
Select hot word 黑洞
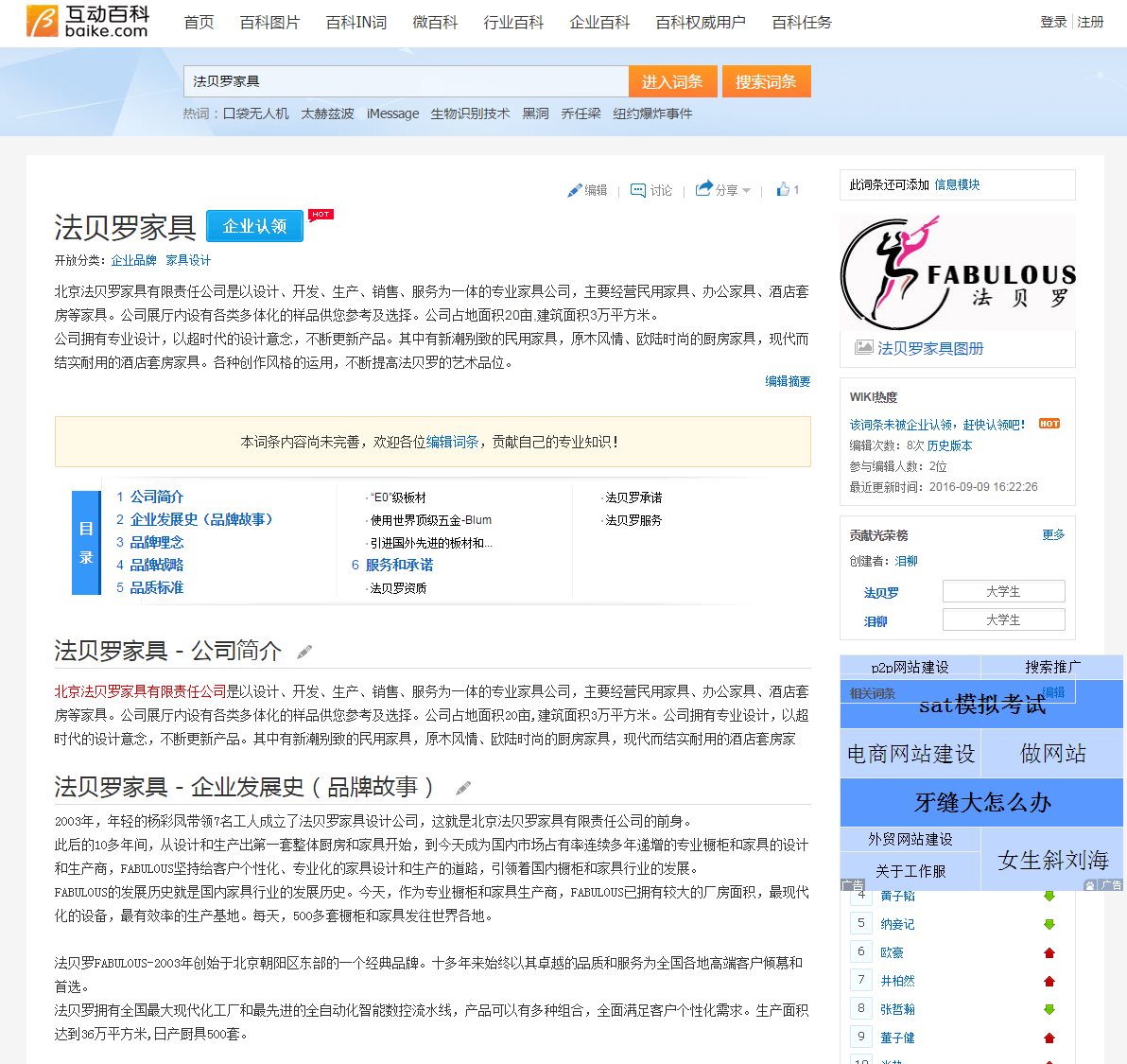535,113
